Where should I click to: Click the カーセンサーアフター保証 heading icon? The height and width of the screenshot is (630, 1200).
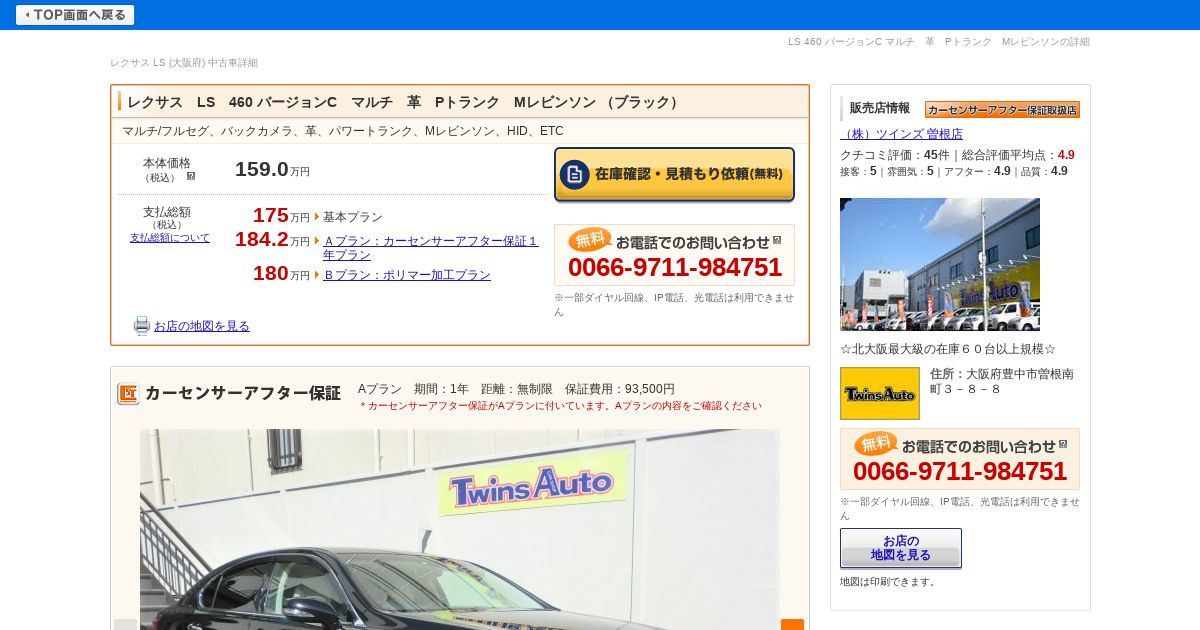coord(128,394)
